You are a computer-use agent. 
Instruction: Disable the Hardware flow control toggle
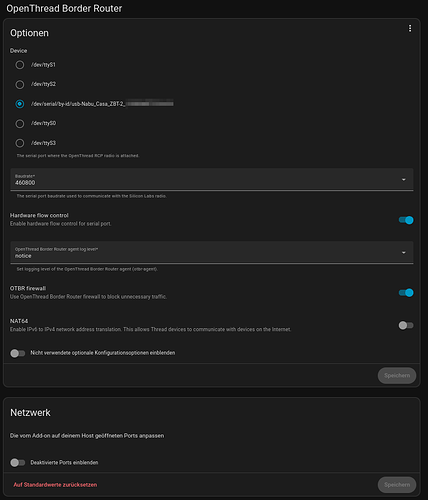(x=406, y=220)
